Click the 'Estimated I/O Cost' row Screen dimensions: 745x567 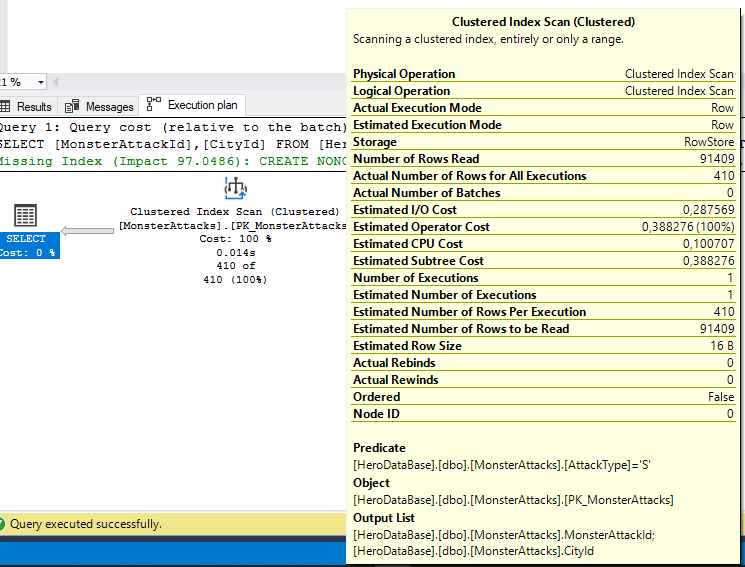tap(544, 210)
